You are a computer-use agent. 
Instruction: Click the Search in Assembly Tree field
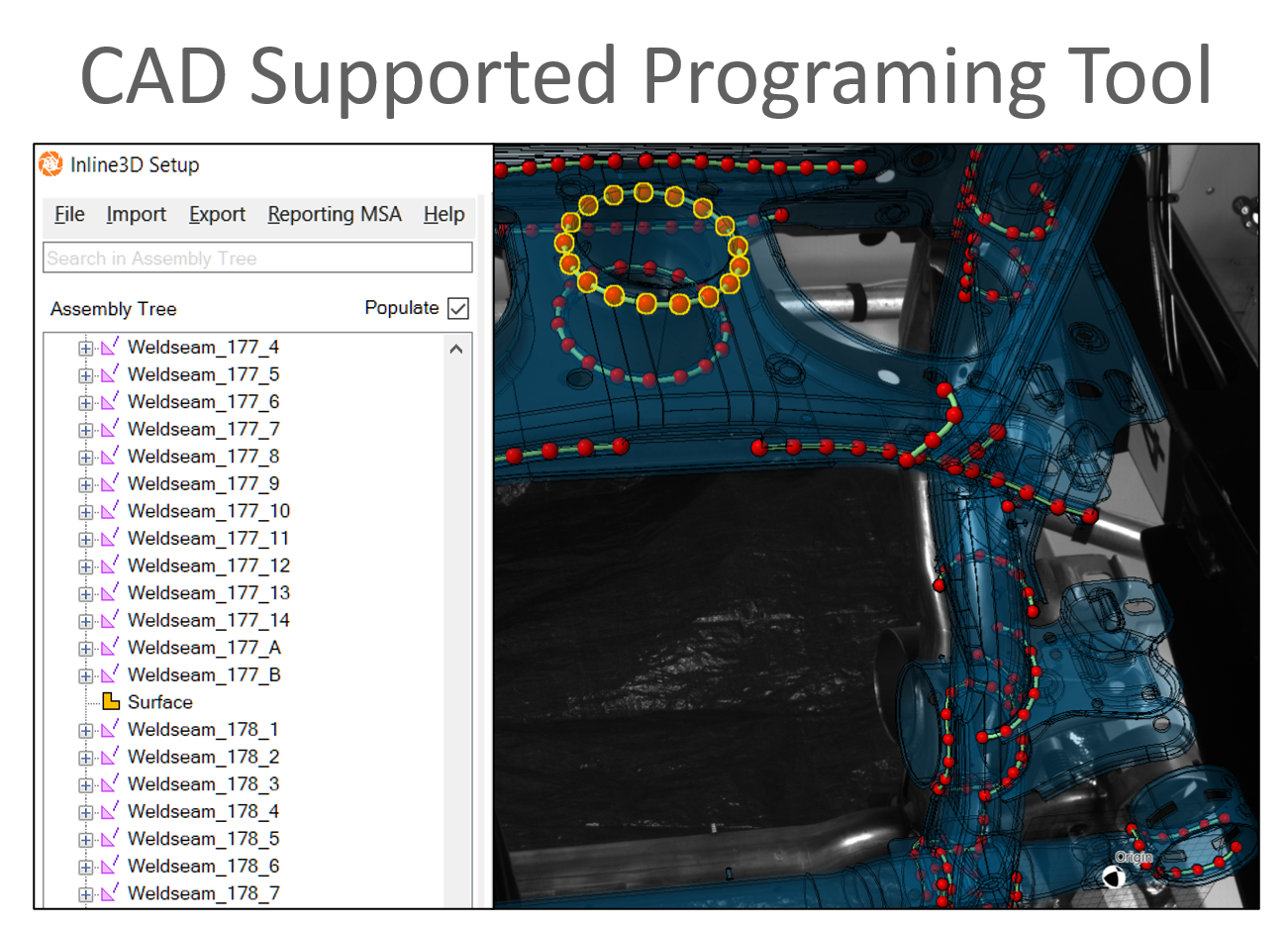[257, 258]
